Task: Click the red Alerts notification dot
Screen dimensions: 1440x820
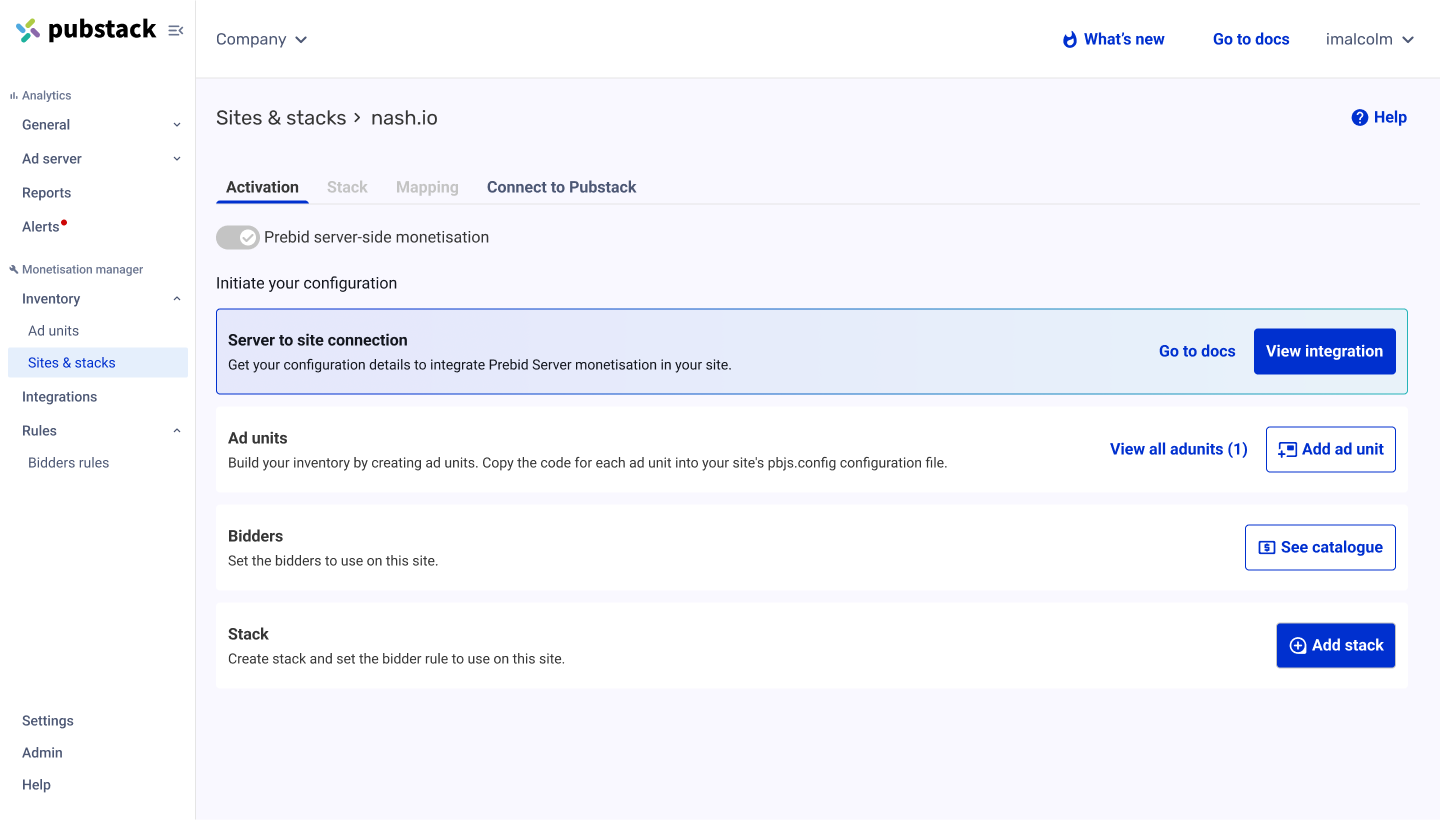Action: [64, 223]
